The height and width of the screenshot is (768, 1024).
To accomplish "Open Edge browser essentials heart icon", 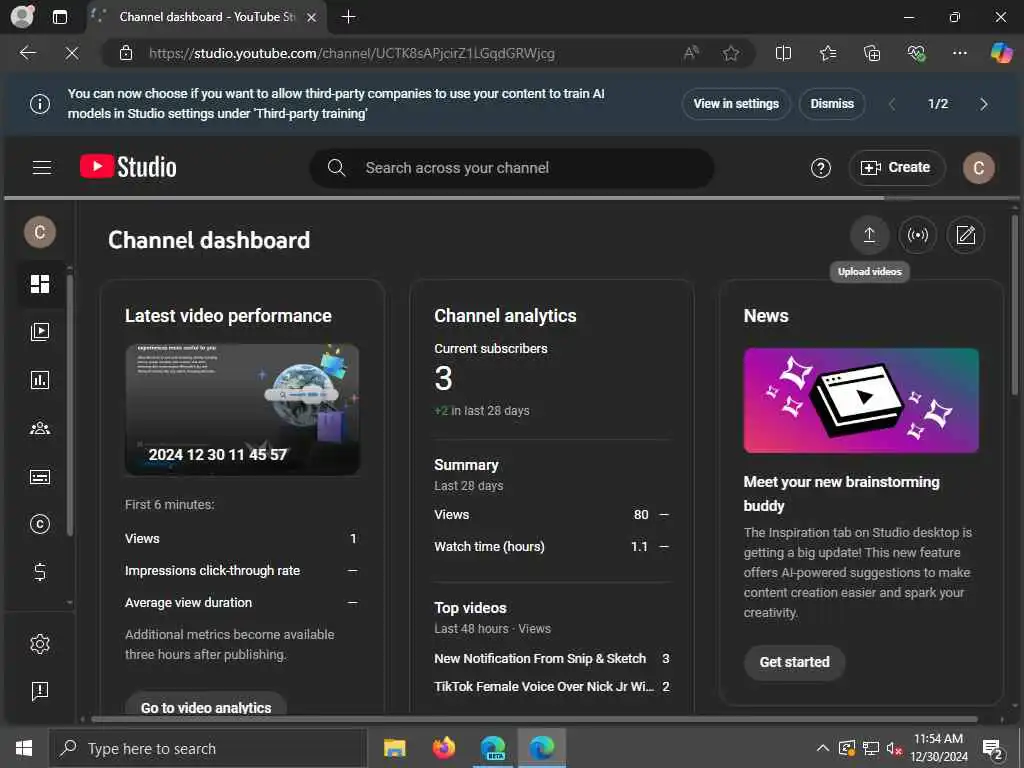I will click(x=916, y=53).
